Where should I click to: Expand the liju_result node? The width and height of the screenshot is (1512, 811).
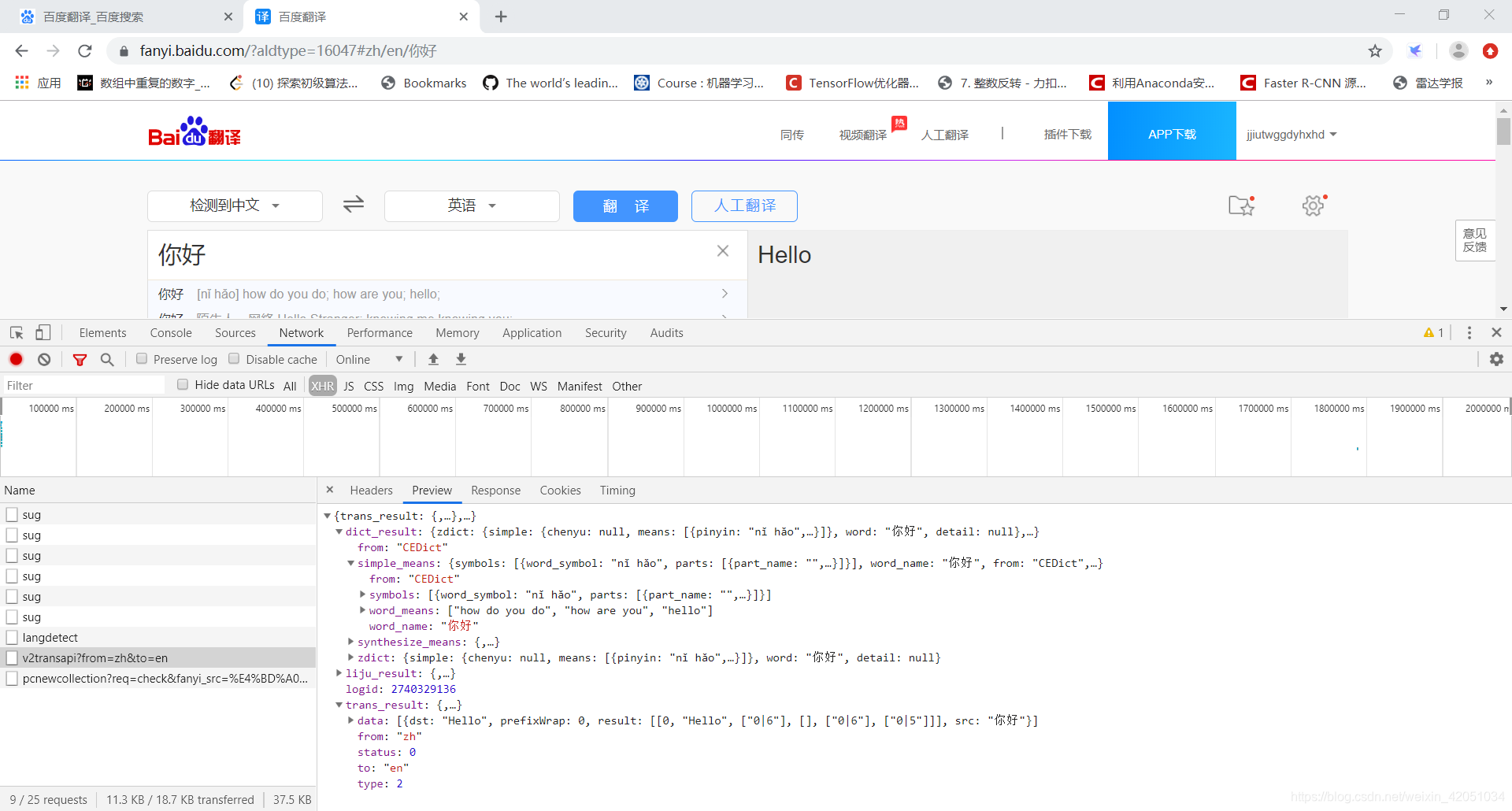(x=339, y=673)
